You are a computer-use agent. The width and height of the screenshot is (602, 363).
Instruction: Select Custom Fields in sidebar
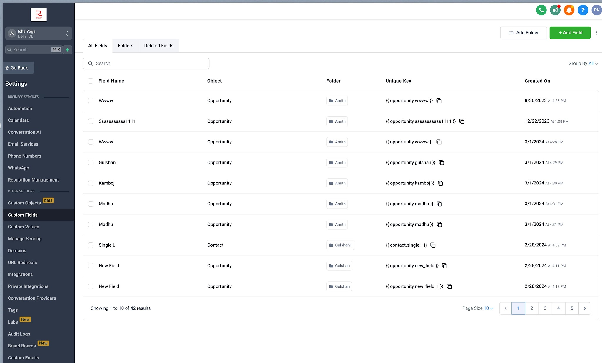23,215
